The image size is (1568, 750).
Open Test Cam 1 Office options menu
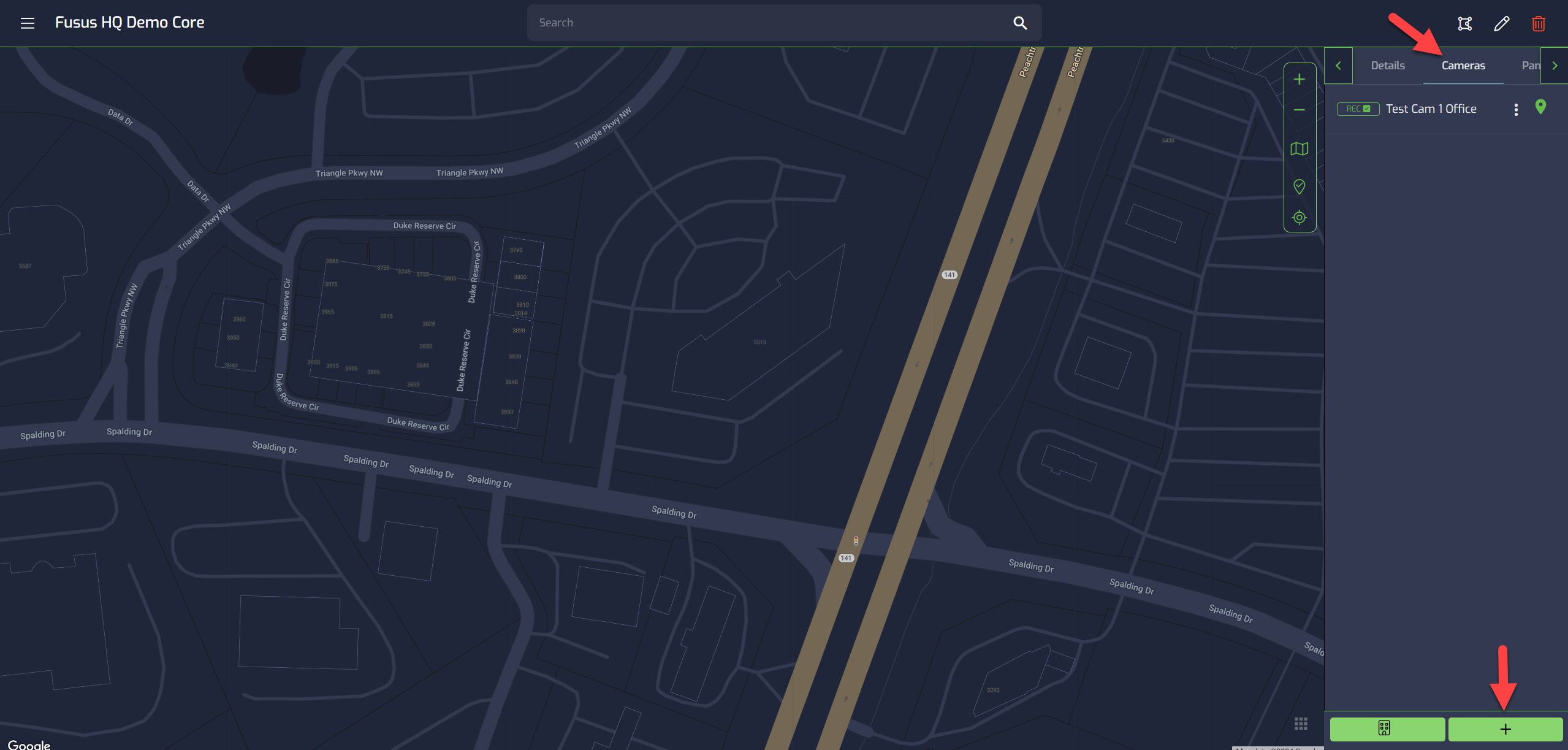coord(1516,110)
